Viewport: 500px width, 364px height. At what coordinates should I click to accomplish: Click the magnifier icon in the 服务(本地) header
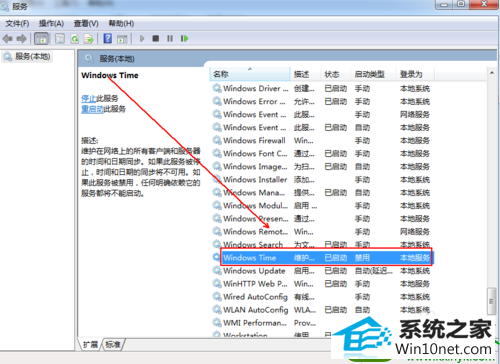pos(89,59)
